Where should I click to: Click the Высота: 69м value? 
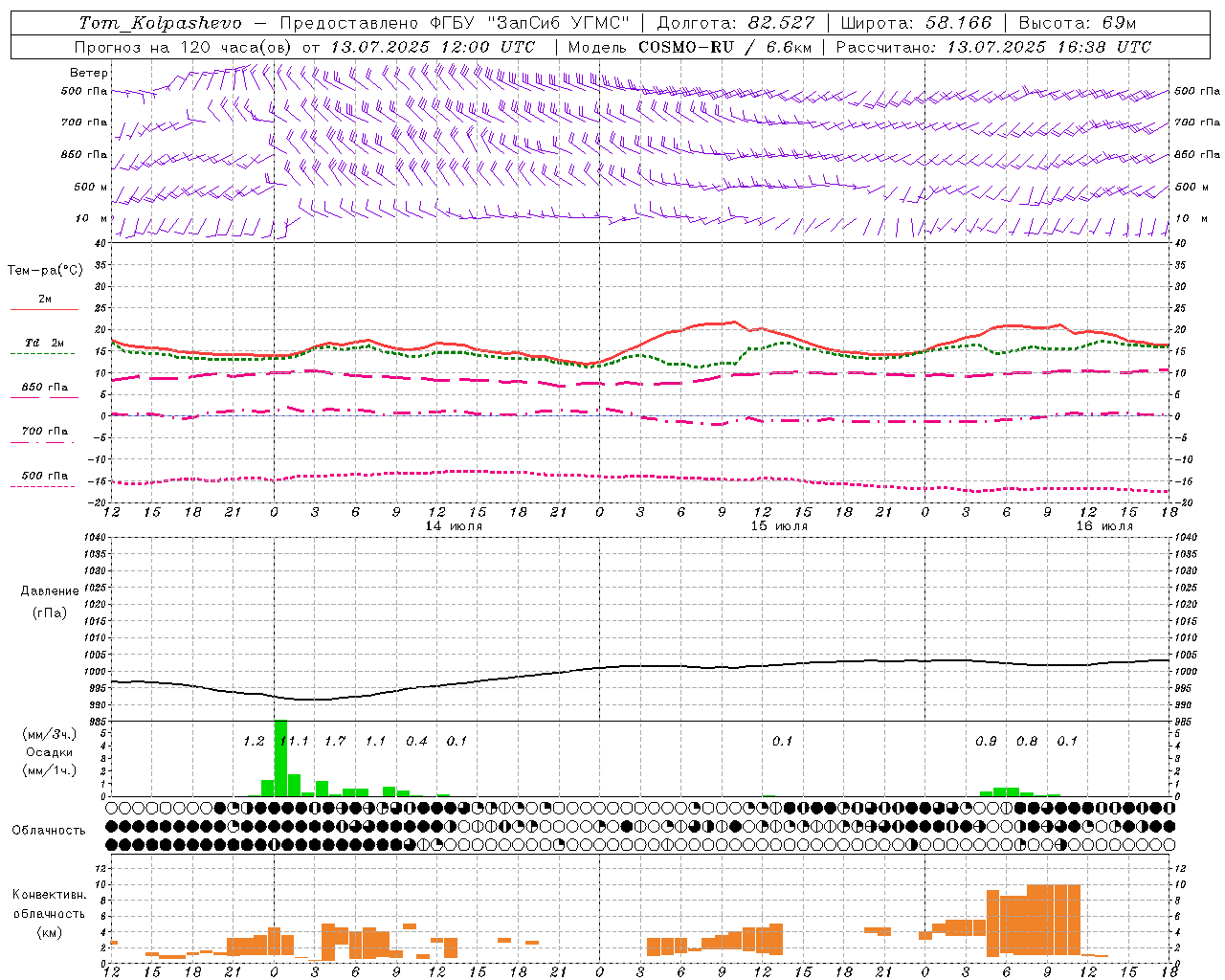(1078, 23)
